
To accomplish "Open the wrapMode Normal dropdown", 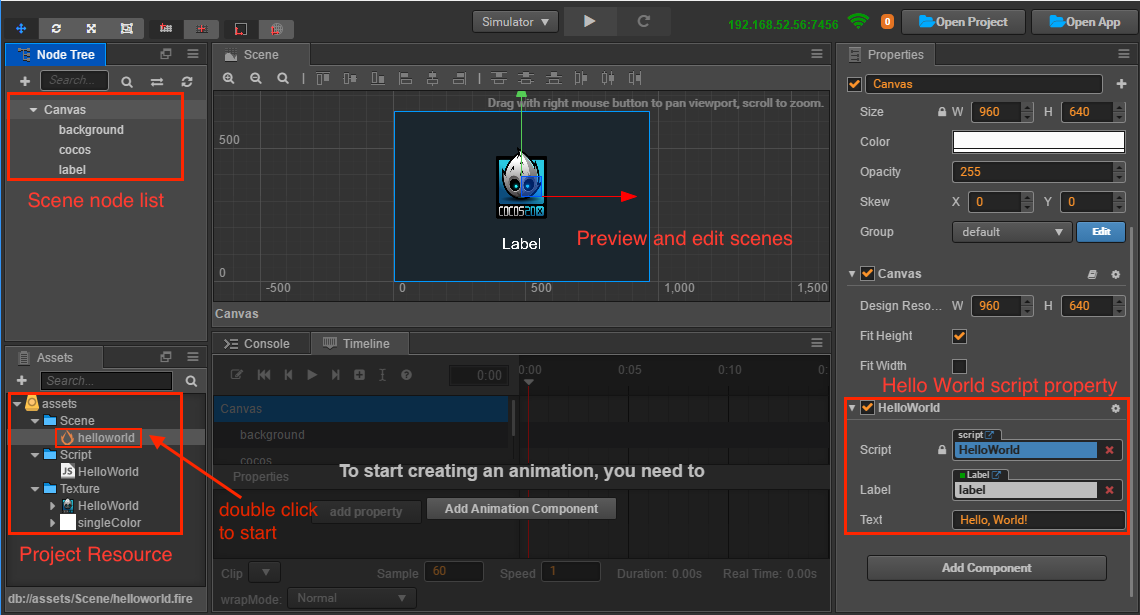I will coord(352,598).
